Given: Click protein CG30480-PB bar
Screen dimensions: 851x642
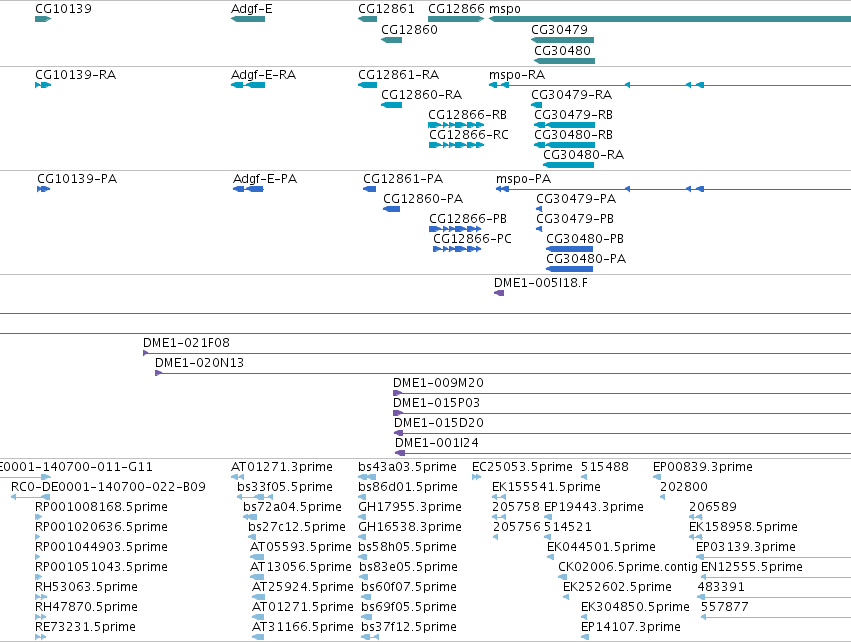Looking at the screenshot, I should click(x=569, y=249).
